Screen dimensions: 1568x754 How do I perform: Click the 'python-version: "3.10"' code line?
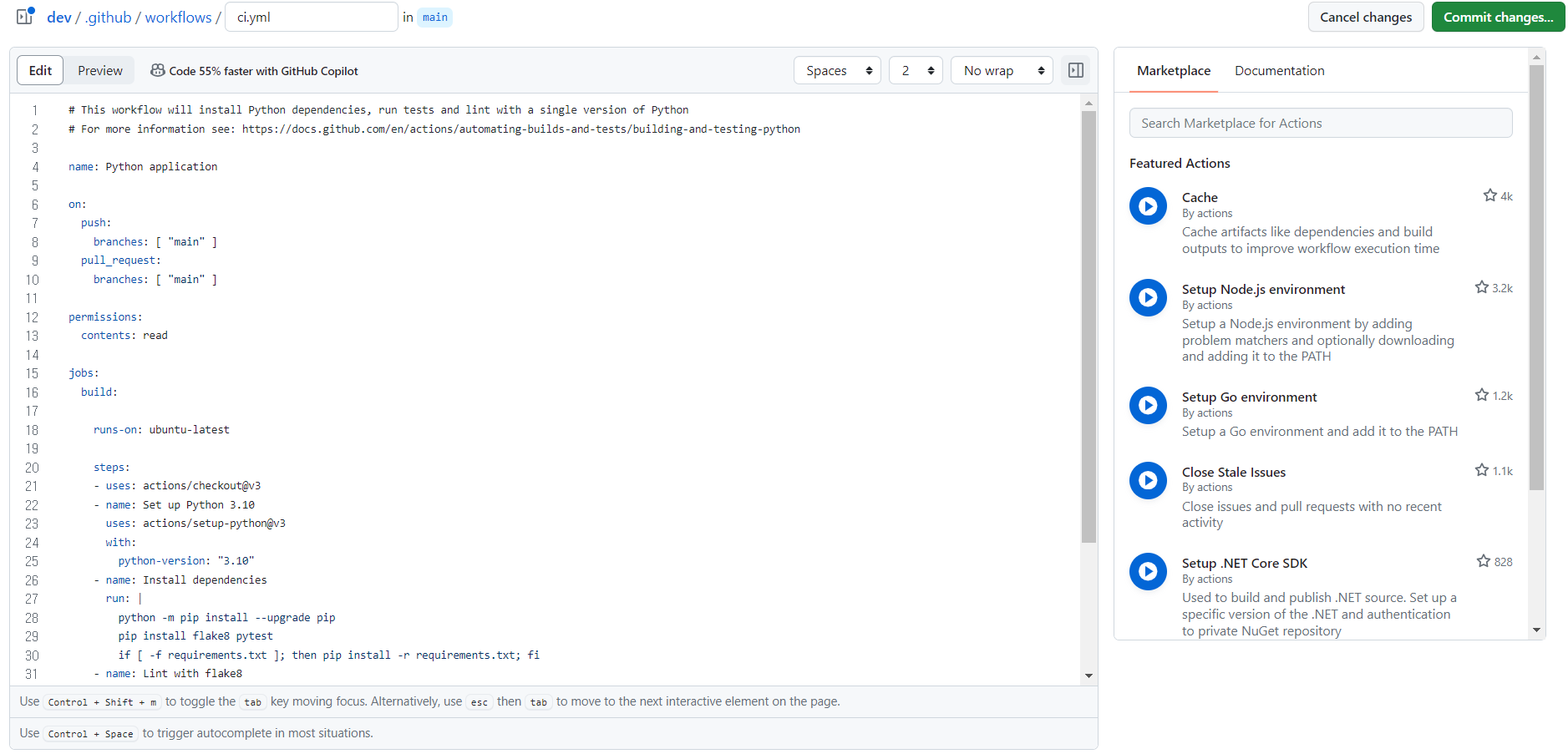[x=186, y=561]
